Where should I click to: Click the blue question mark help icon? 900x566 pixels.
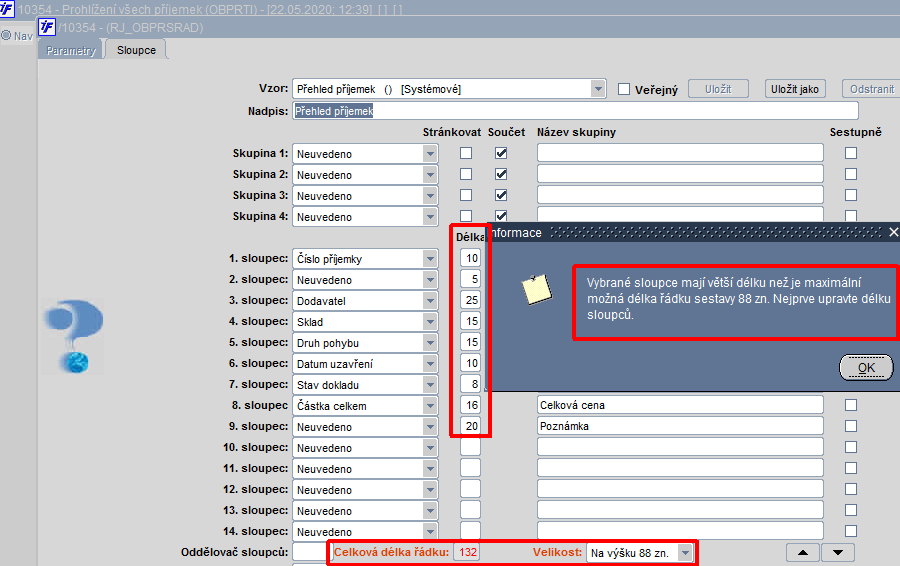(x=74, y=336)
